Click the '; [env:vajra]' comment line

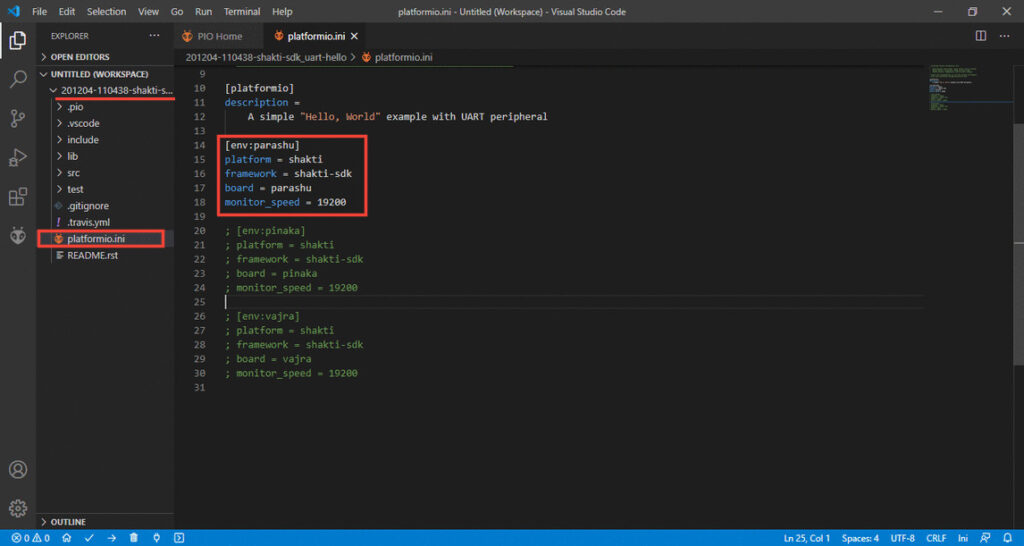[x=263, y=316]
